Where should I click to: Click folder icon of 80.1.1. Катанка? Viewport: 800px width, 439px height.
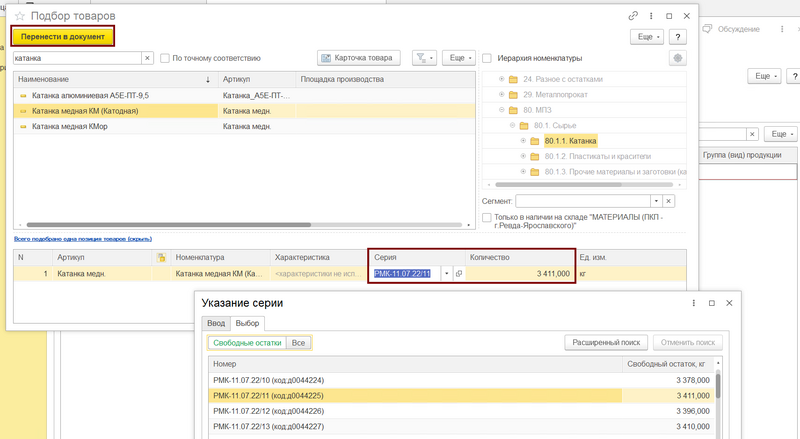(x=535, y=141)
